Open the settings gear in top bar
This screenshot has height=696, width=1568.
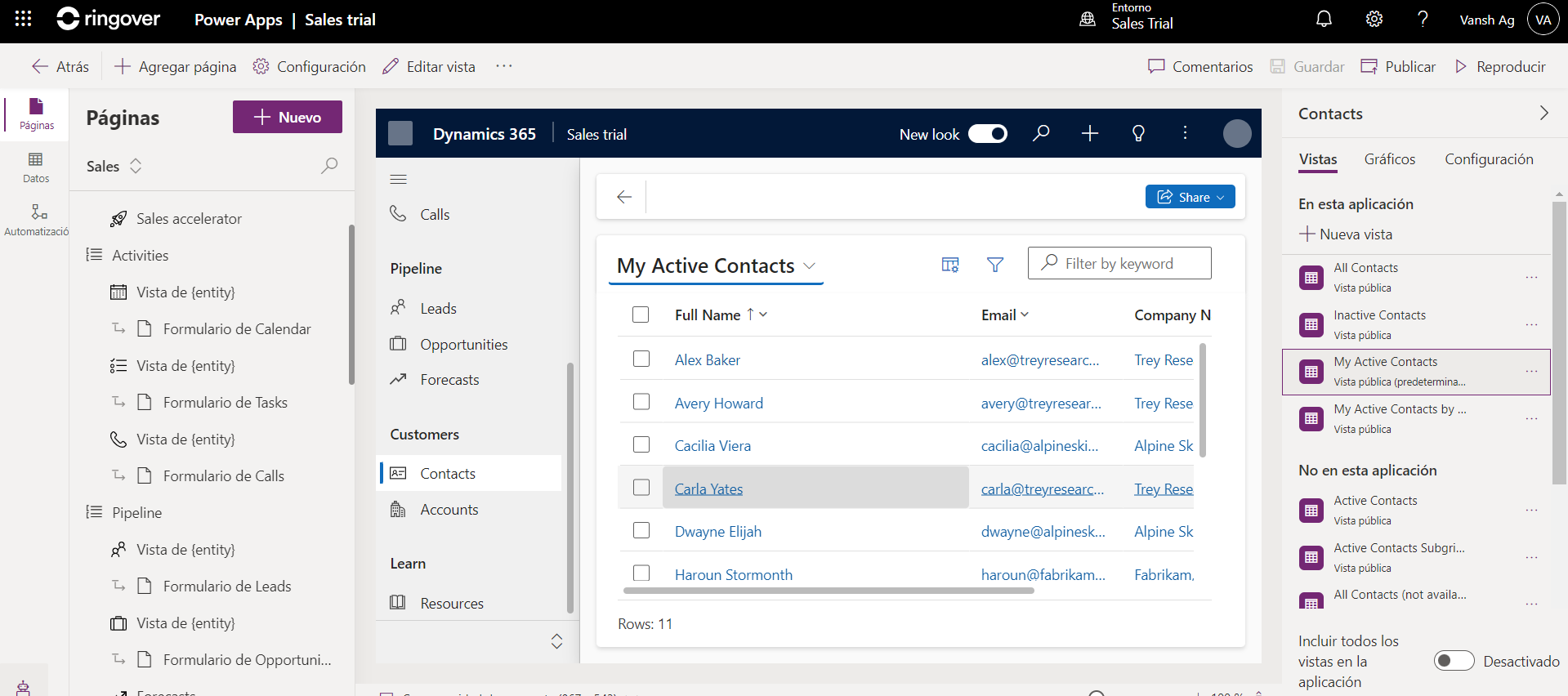pyautogui.click(x=1374, y=19)
